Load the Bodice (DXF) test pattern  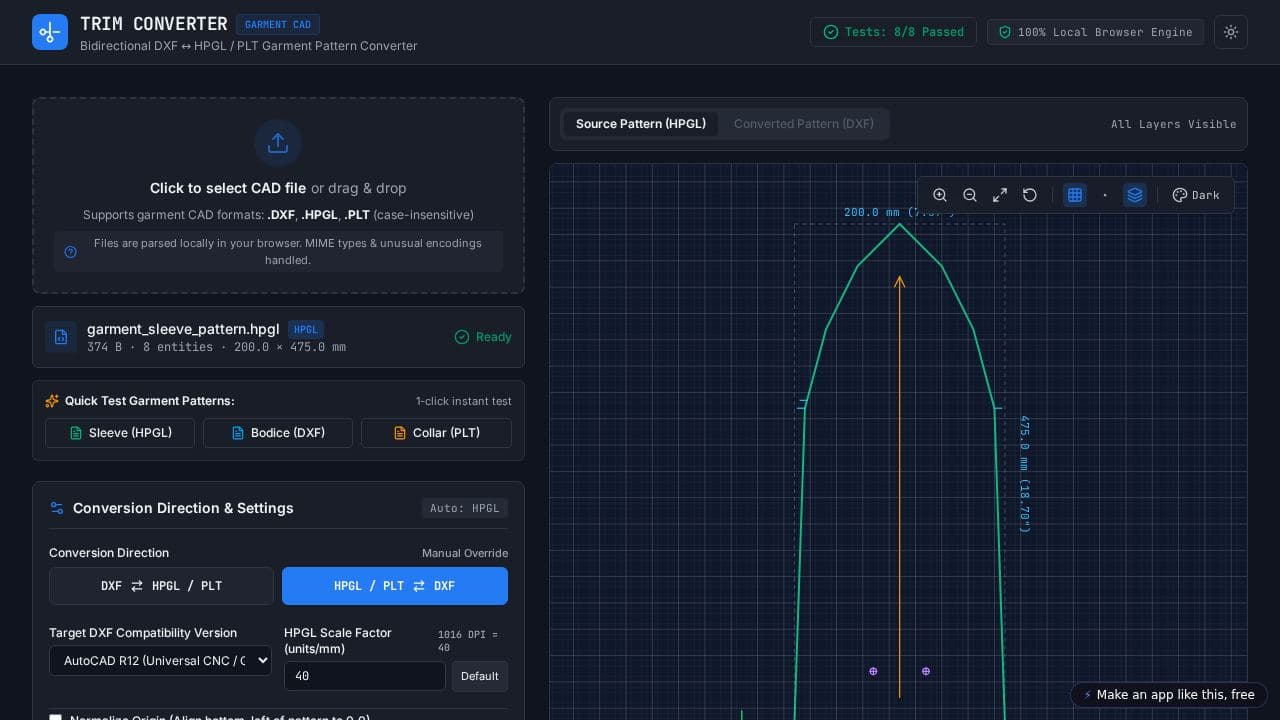click(x=278, y=433)
